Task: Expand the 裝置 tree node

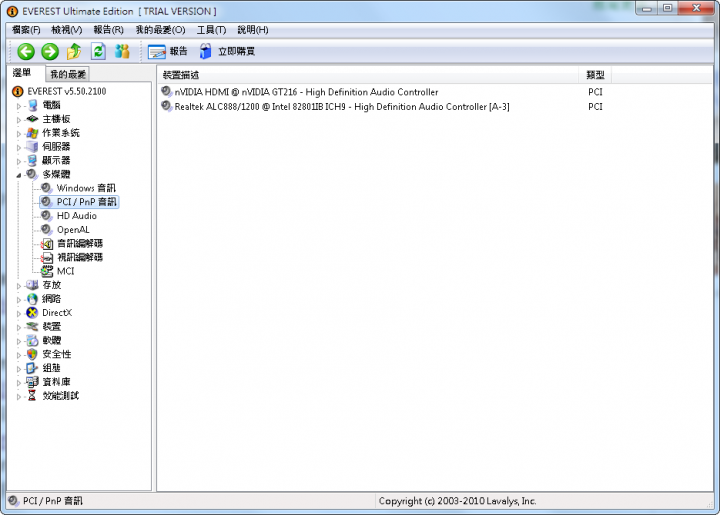Action: (x=19, y=327)
